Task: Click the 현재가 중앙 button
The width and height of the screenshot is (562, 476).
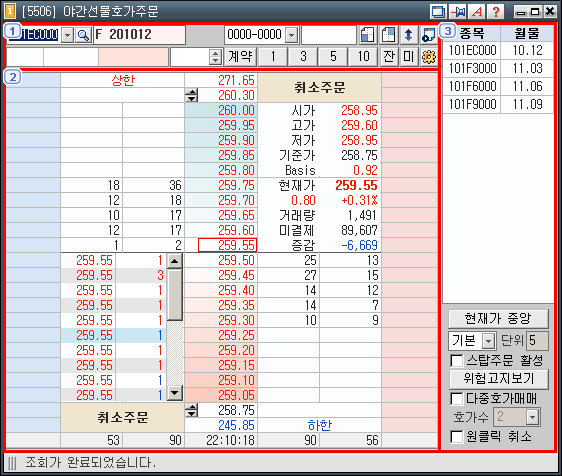Action: coord(498,318)
